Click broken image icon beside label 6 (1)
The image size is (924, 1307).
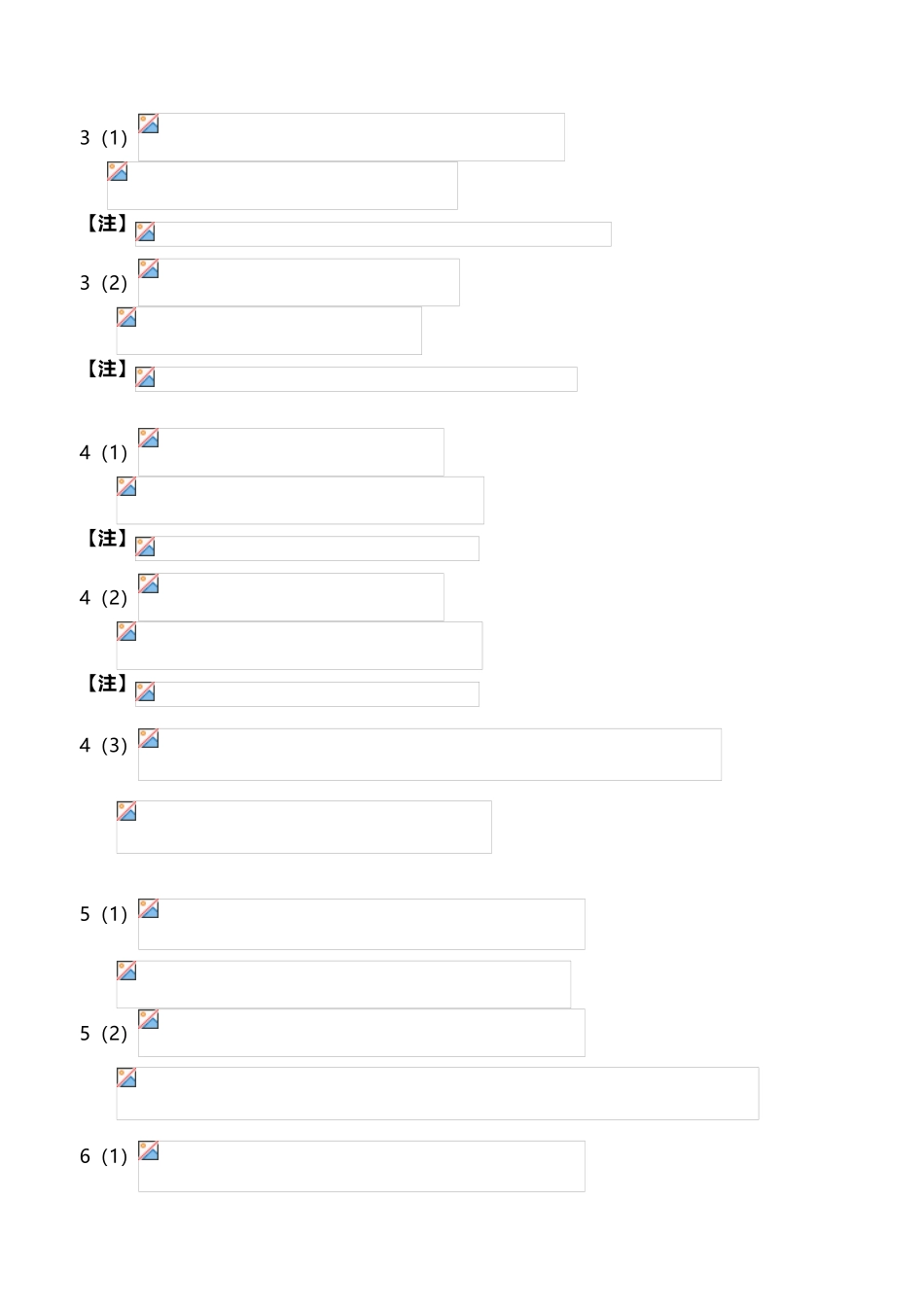(149, 1151)
